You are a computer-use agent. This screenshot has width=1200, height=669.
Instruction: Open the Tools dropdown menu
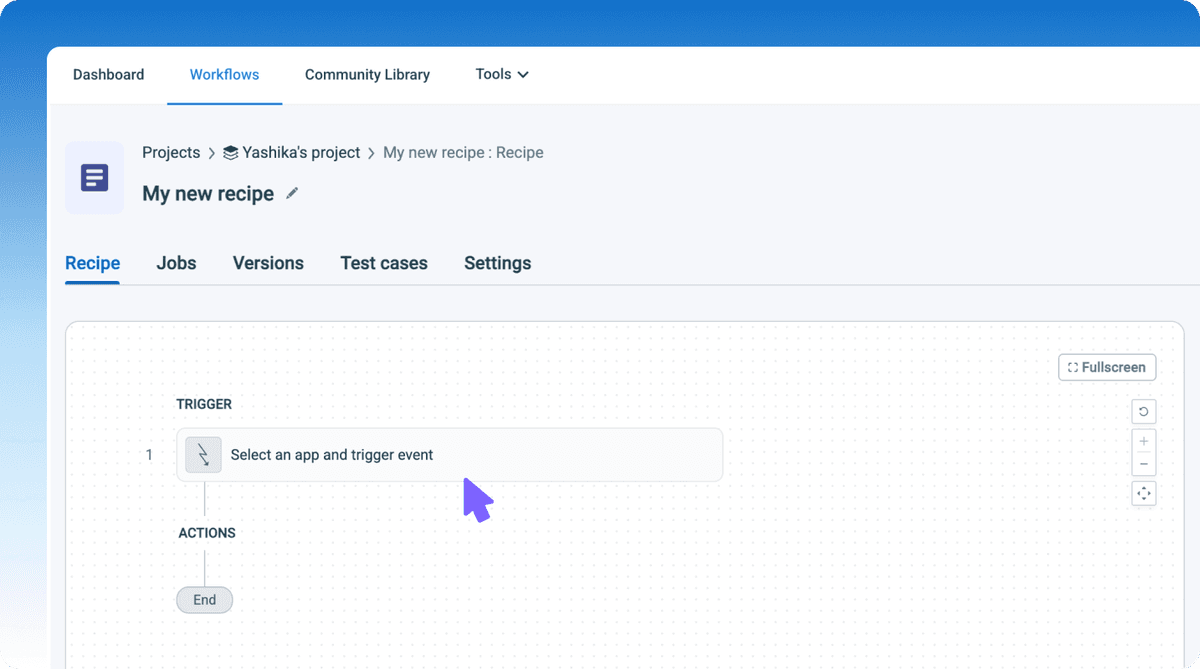[x=501, y=74]
